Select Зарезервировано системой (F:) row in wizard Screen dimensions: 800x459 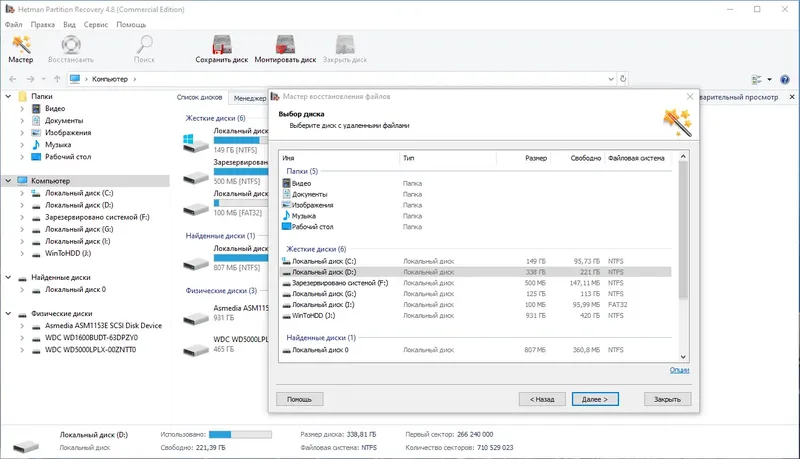476,283
